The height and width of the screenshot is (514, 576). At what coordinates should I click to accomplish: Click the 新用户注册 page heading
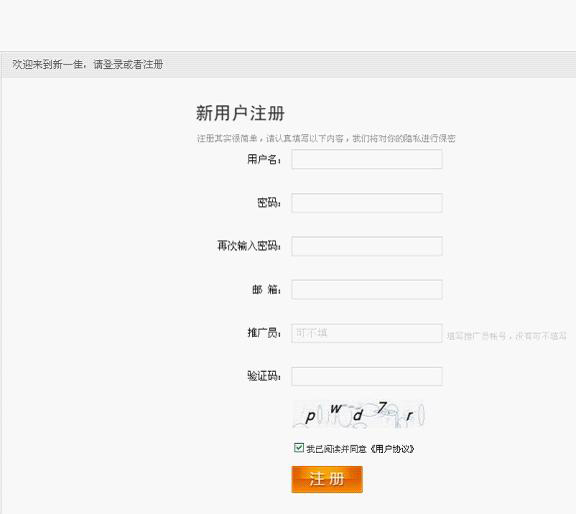[240, 113]
